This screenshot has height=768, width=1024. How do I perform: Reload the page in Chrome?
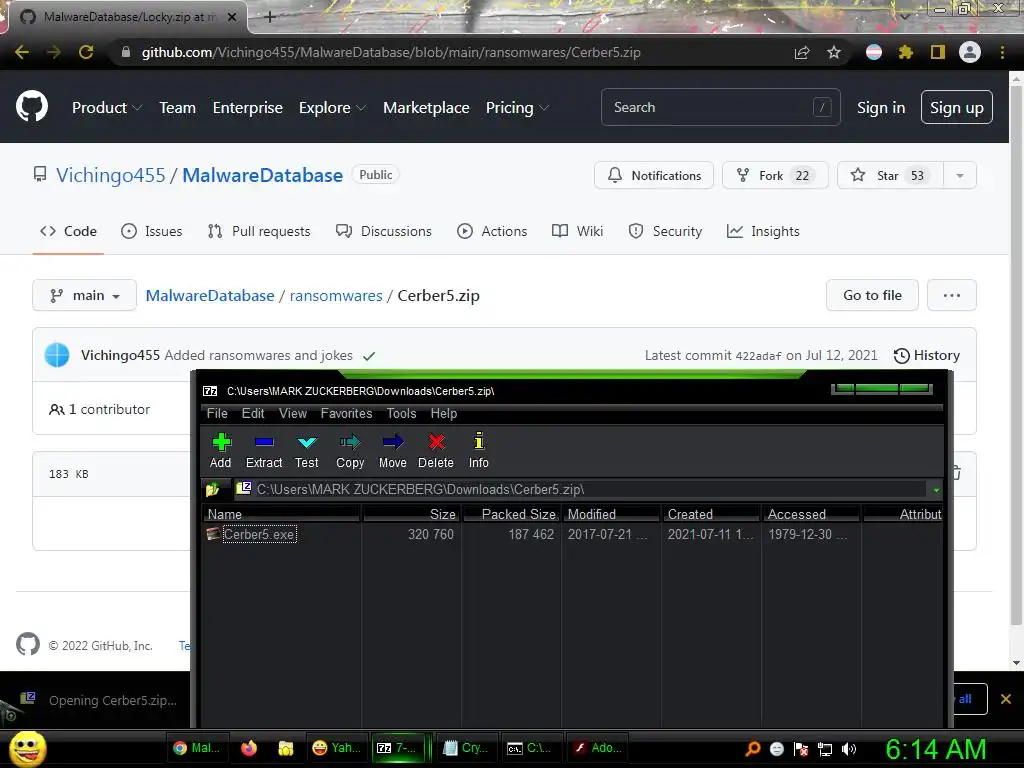(x=86, y=52)
